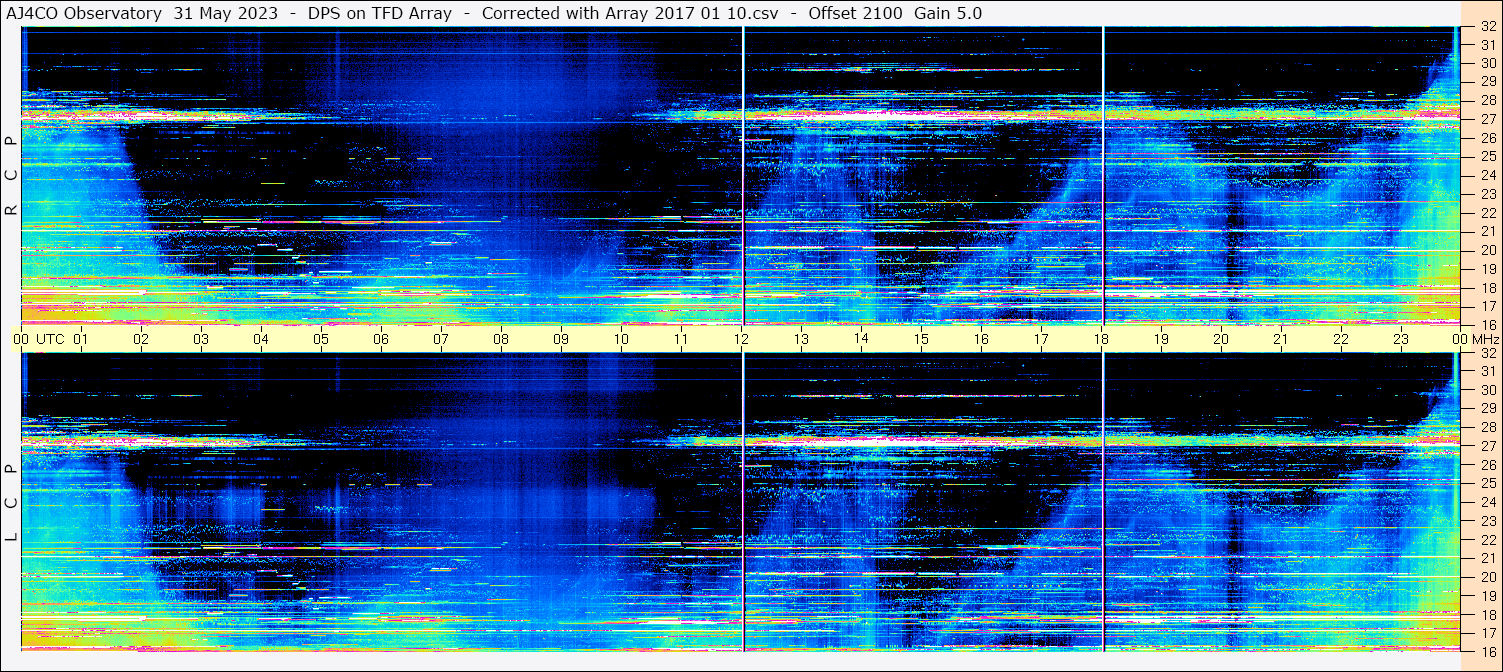This screenshot has height=672, width=1503.
Task: Select the "Gain 5.0" header value
Action: coord(948,14)
